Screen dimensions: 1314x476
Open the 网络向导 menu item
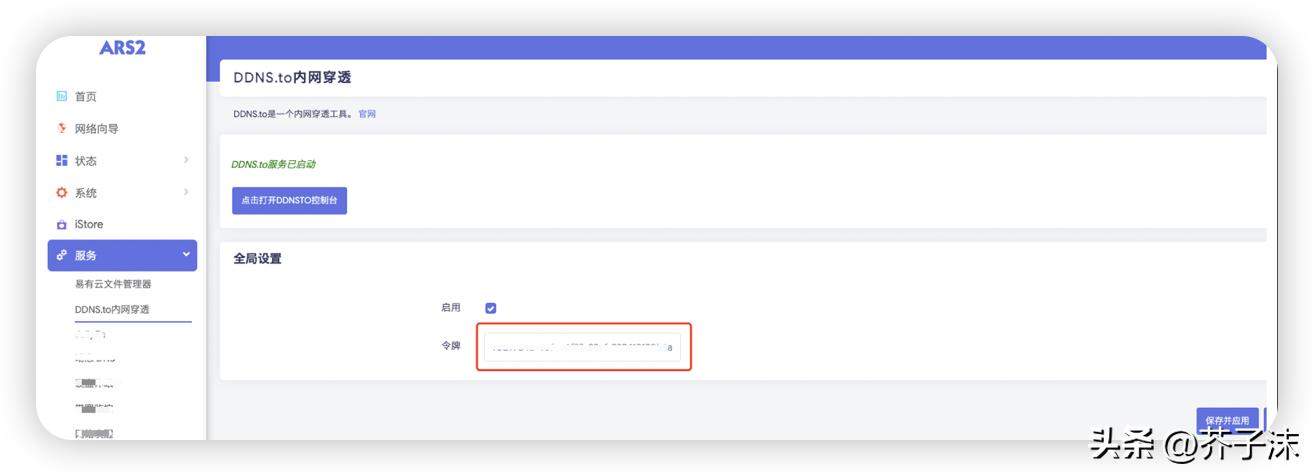tap(97, 129)
